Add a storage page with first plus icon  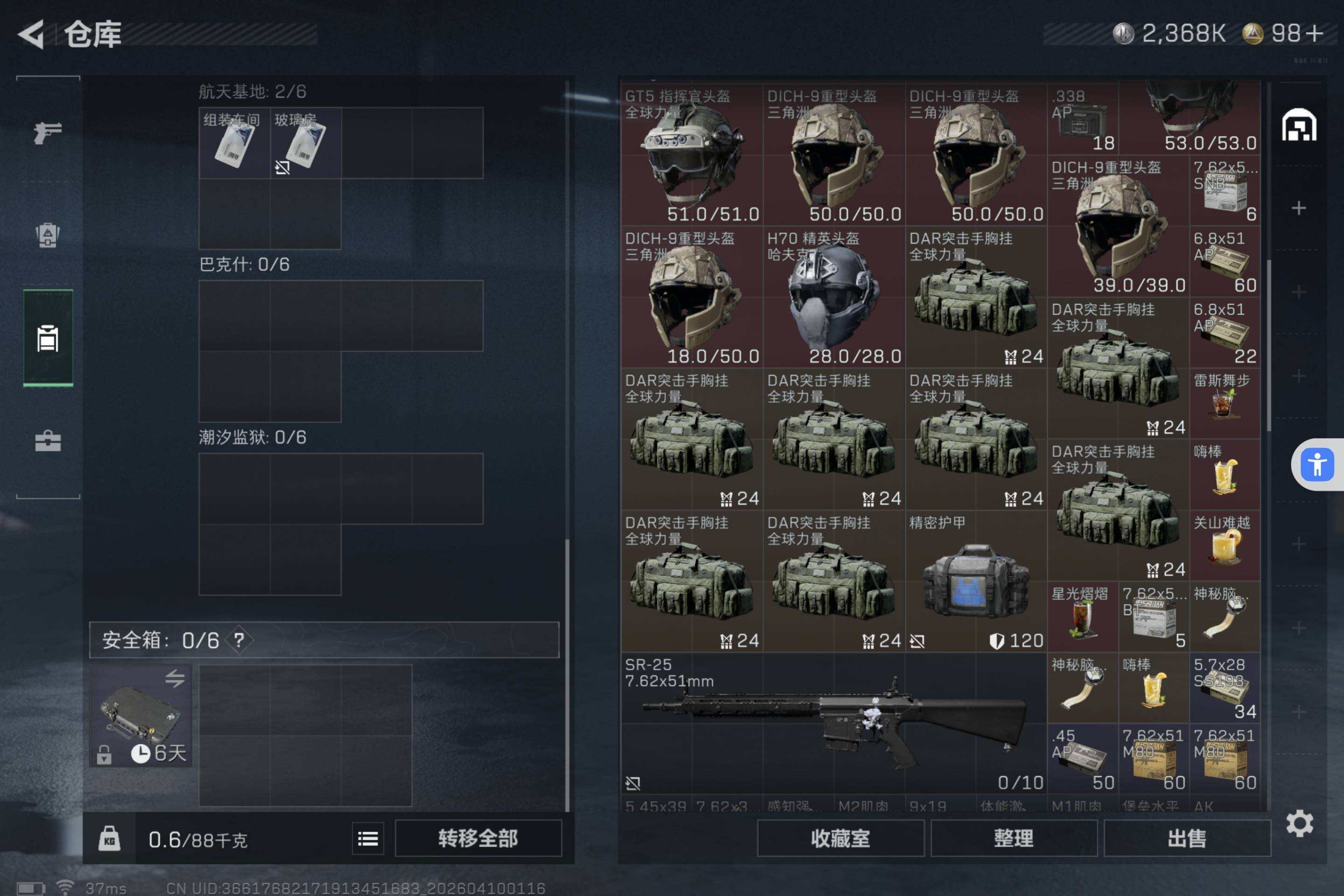[x=1299, y=207]
